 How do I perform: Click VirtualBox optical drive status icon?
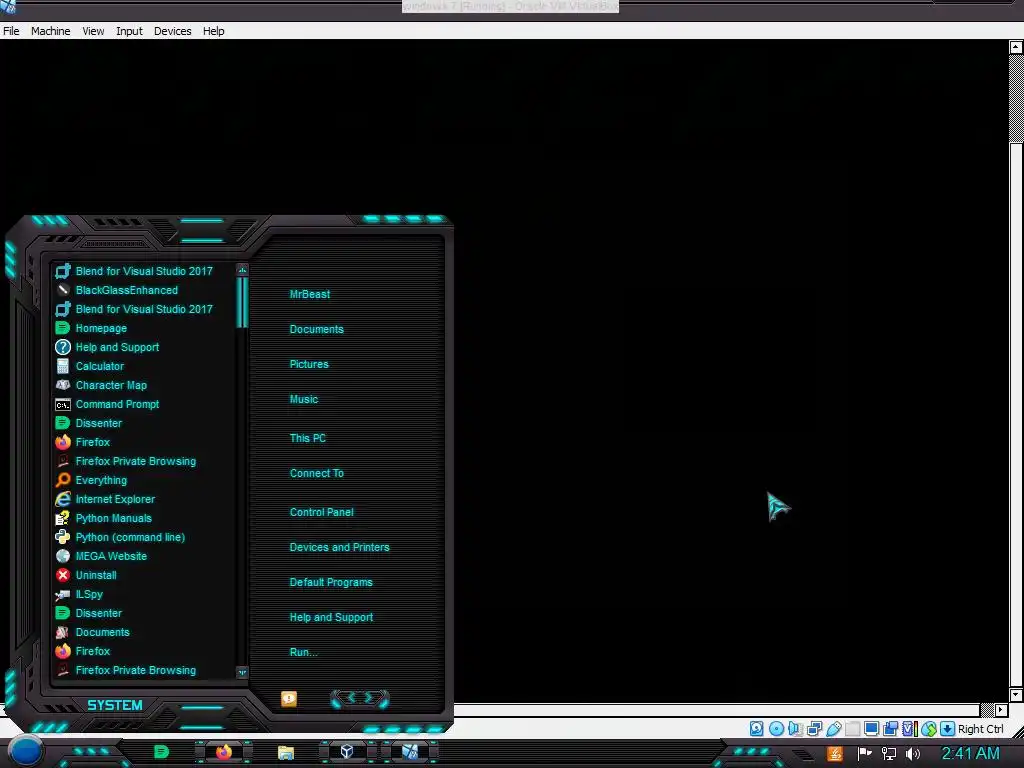776,729
